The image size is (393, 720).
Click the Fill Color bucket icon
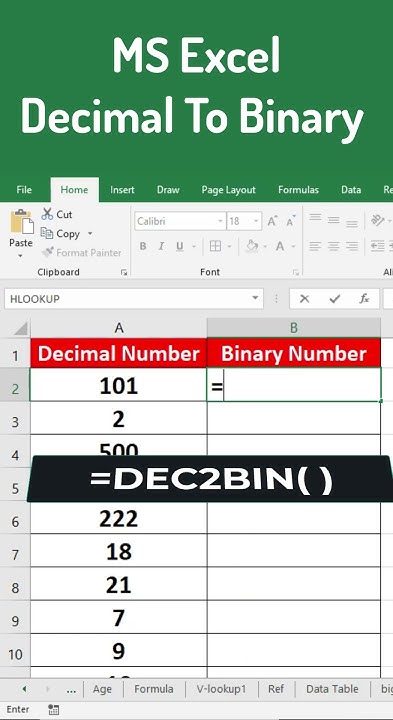point(252,246)
